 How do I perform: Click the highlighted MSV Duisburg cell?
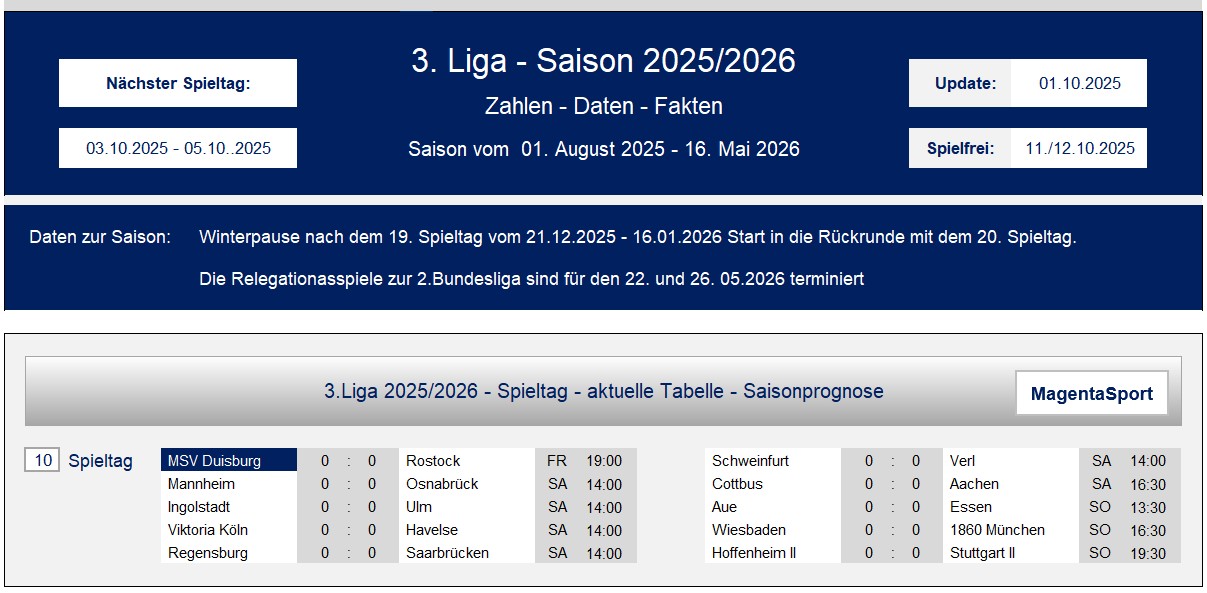pos(229,460)
